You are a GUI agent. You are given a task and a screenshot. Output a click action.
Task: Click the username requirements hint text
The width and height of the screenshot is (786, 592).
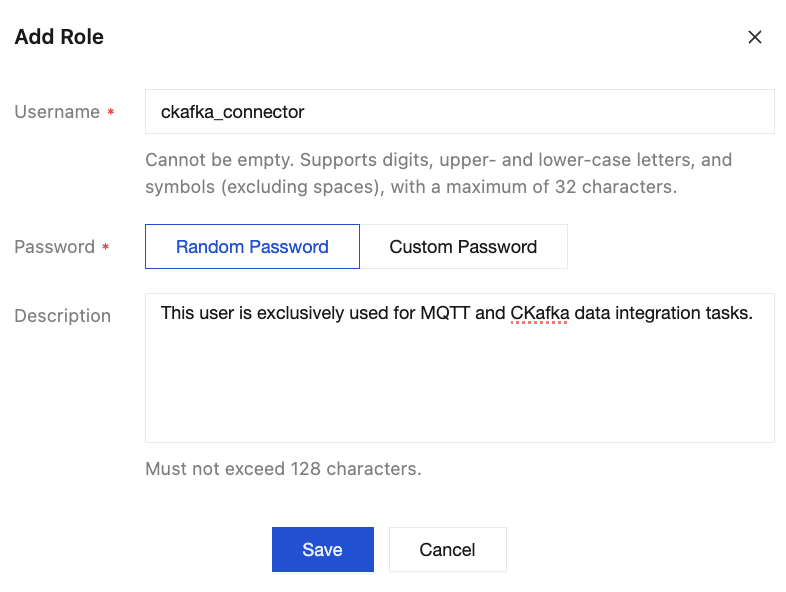(438, 173)
